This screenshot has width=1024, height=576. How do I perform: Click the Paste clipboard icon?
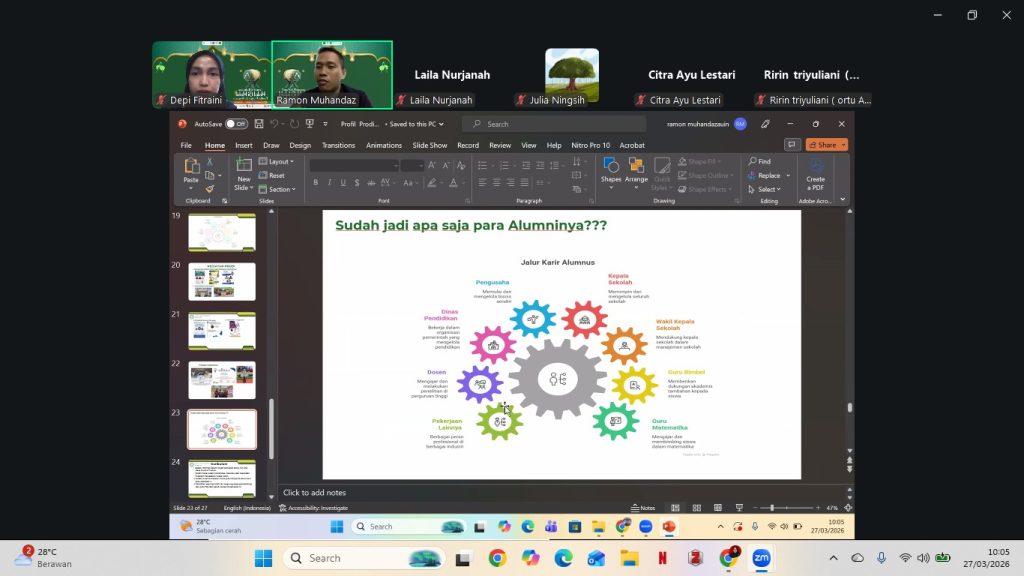click(x=191, y=171)
